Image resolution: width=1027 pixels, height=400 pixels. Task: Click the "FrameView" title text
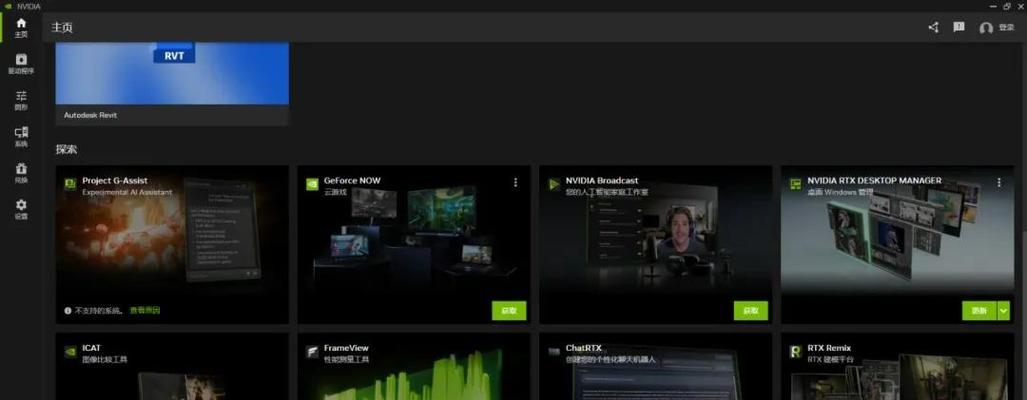click(346, 348)
